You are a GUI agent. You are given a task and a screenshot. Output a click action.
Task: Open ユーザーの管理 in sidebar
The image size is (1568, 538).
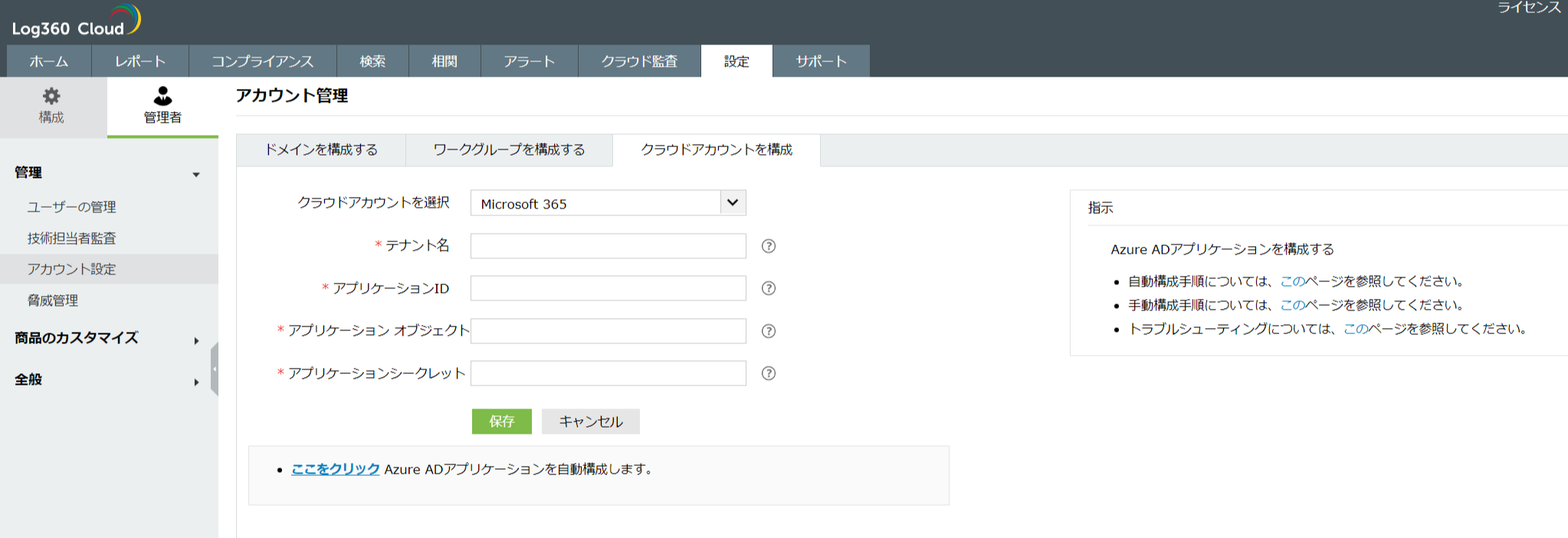[x=72, y=207]
